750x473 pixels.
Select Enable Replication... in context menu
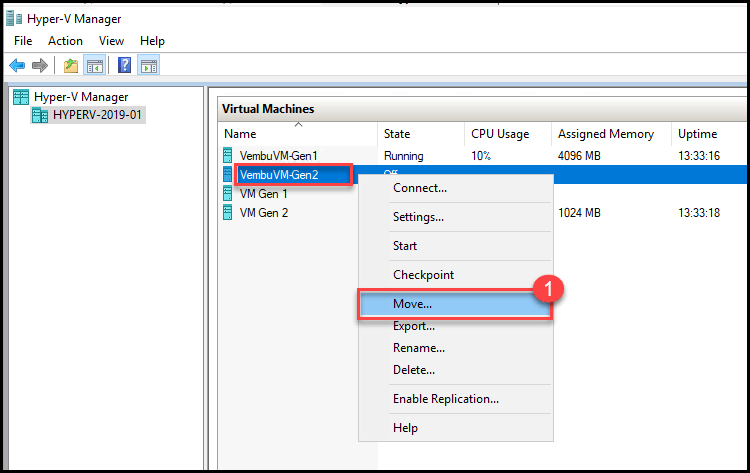(445, 399)
